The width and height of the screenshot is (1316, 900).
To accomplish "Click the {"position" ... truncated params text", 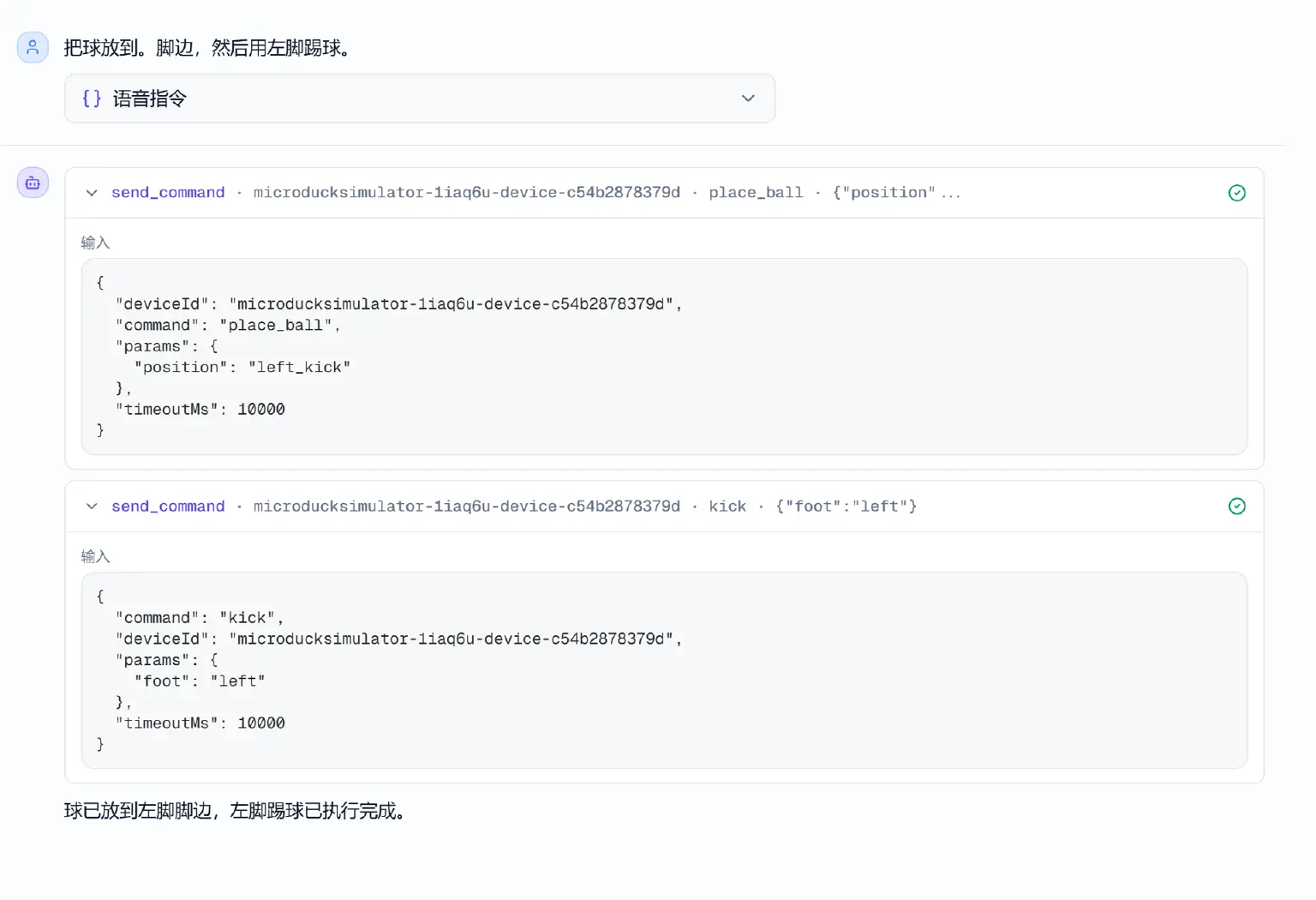I will click(x=896, y=193).
